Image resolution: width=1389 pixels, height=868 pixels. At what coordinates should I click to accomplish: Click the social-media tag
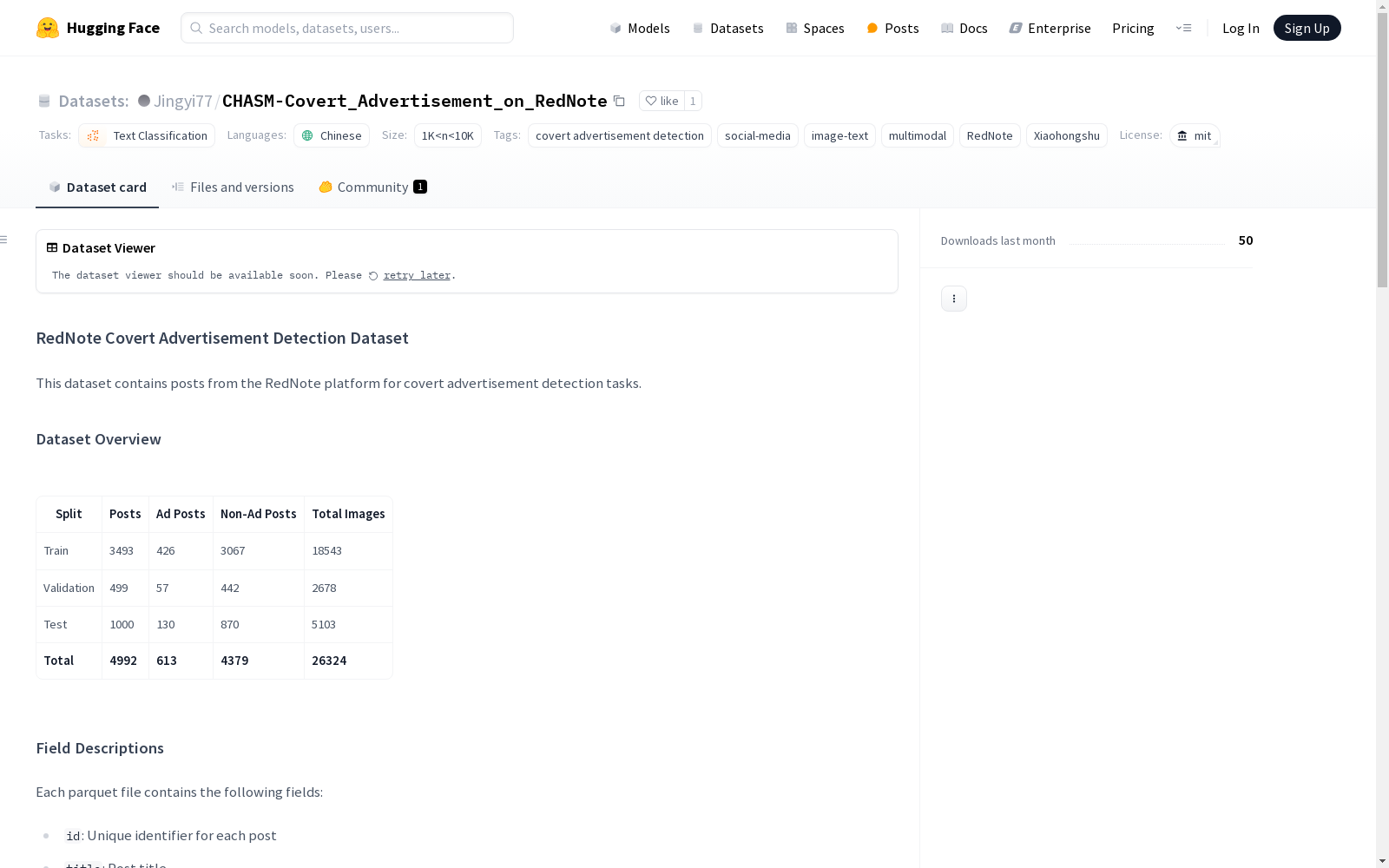tap(758, 135)
